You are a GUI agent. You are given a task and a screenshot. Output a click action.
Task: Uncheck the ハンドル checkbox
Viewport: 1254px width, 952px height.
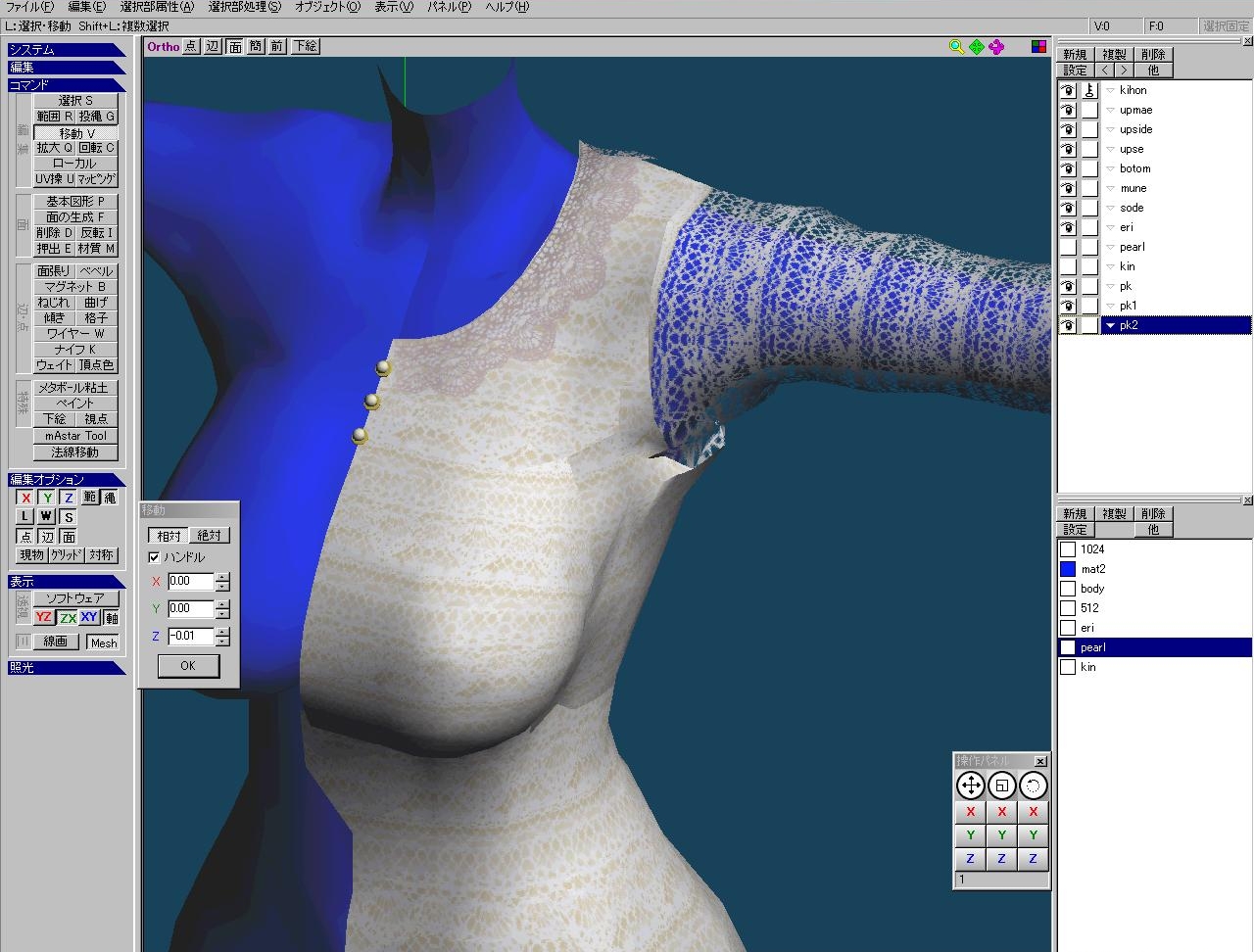click(x=154, y=557)
